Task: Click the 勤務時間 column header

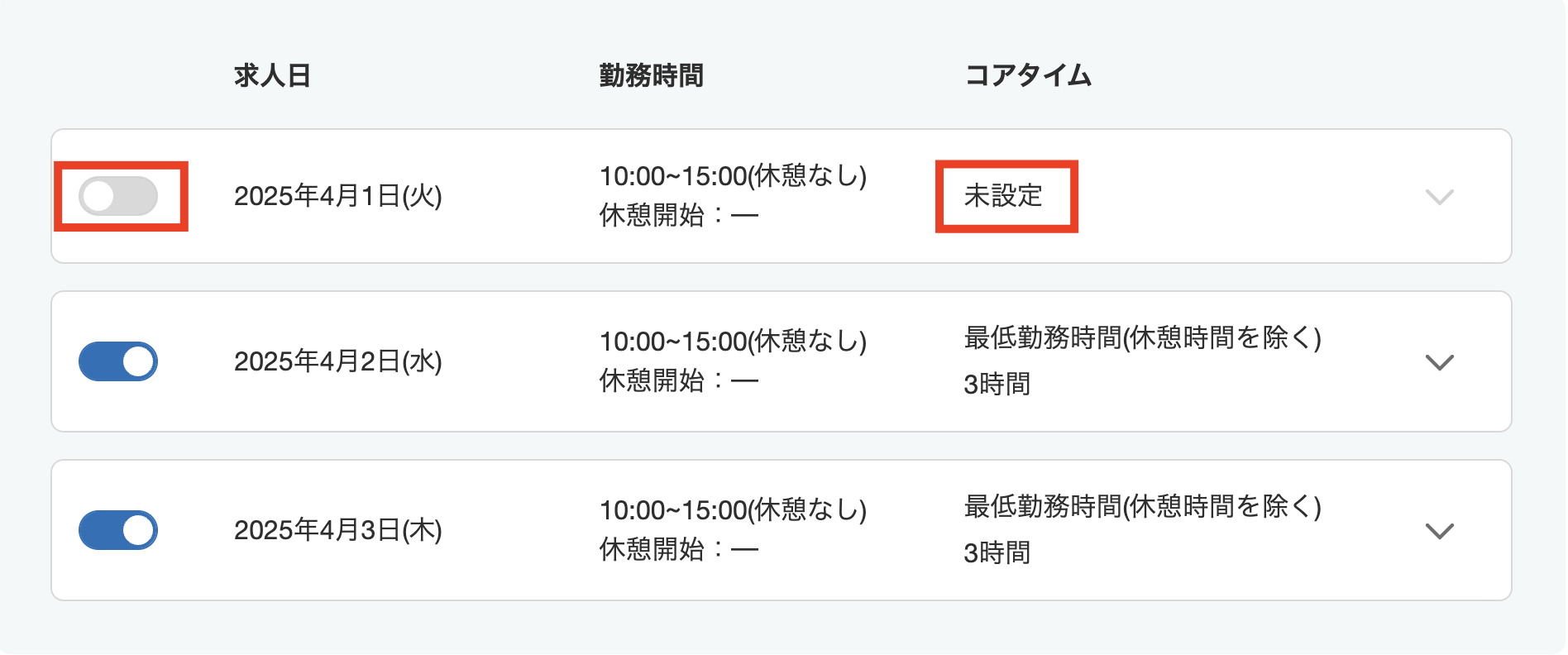Action: [650, 74]
